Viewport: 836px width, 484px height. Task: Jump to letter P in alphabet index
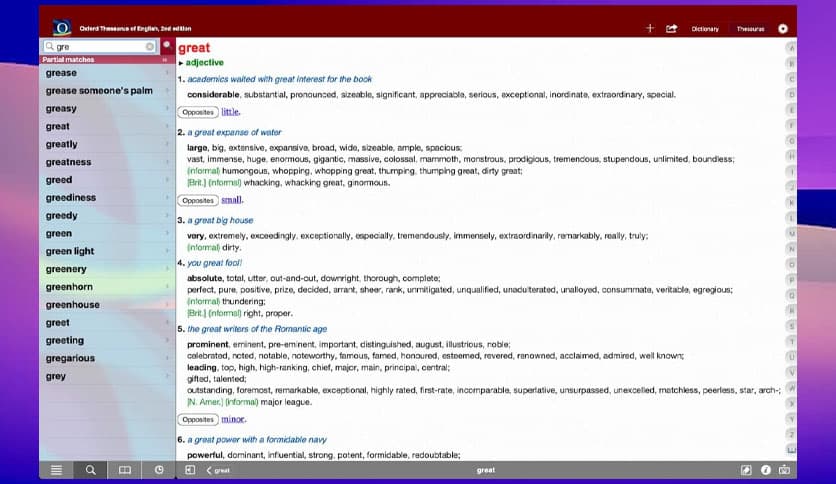point(791,280)
